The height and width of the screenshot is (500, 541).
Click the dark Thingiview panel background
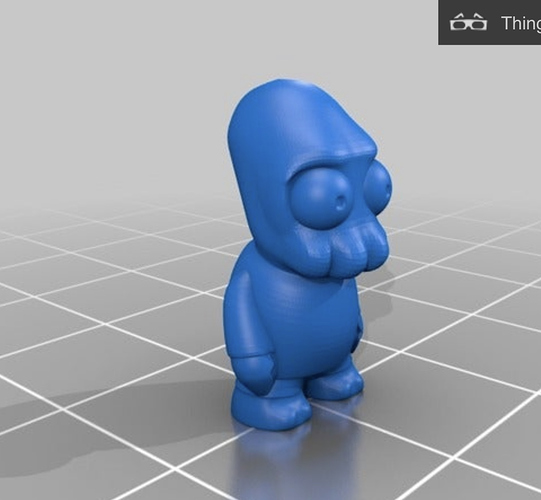[493, 38]
